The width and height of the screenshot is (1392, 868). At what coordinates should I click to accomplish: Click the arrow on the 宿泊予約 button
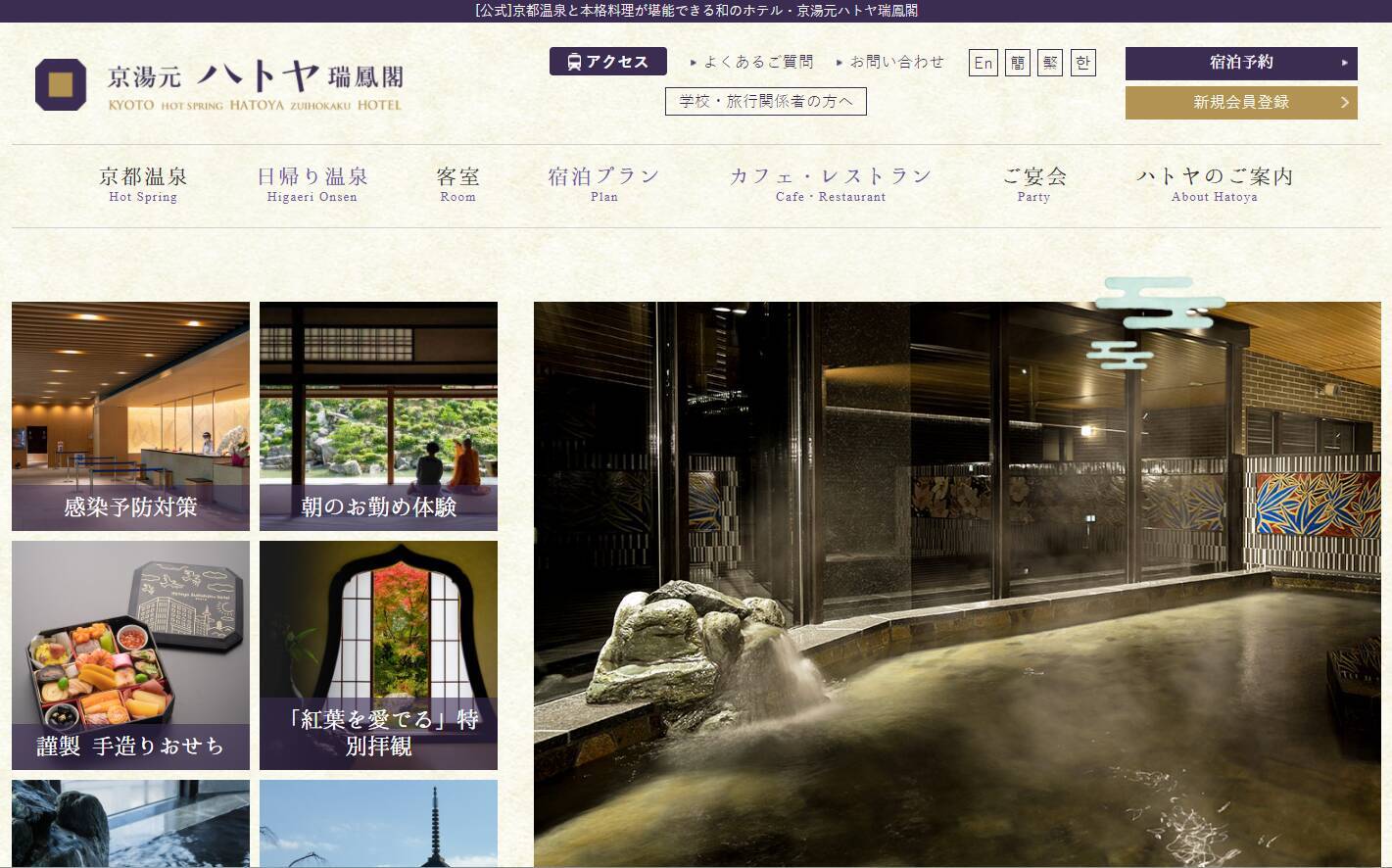tap(1345, 63)
